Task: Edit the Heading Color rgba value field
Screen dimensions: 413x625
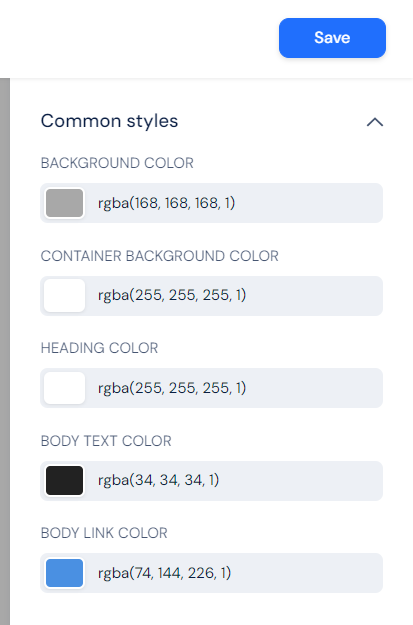Action: 235,388
